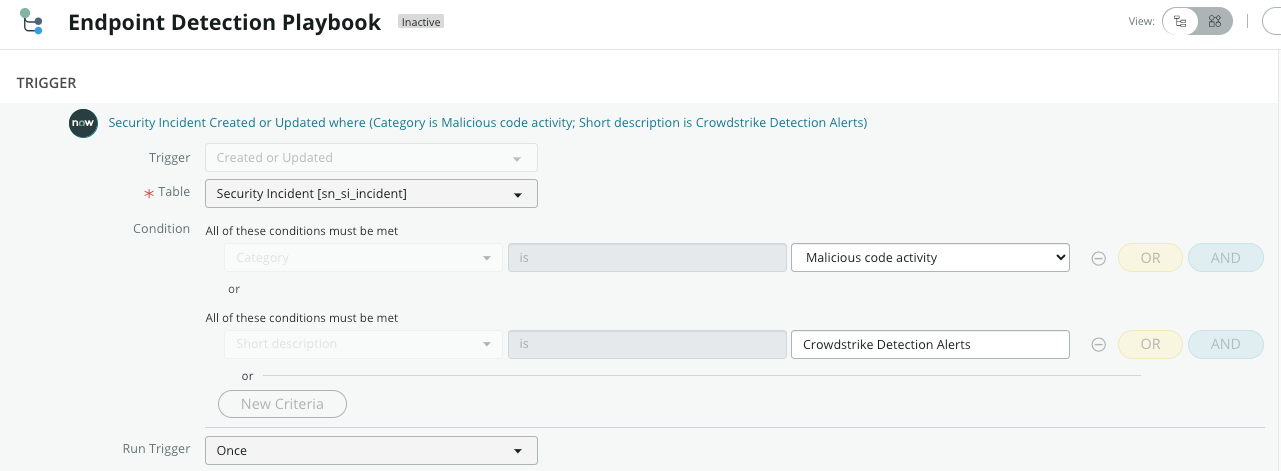The height and width of the screenshot is (471, 1281).
Task: Open the Security Incident trigger summary link
Action: click(487, 123)
